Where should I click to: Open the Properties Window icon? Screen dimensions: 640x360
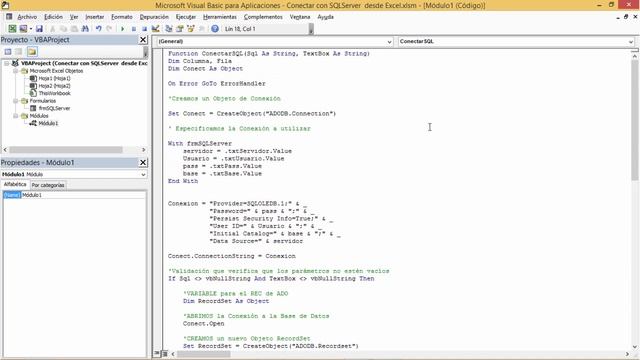click(x=180, y=29)
